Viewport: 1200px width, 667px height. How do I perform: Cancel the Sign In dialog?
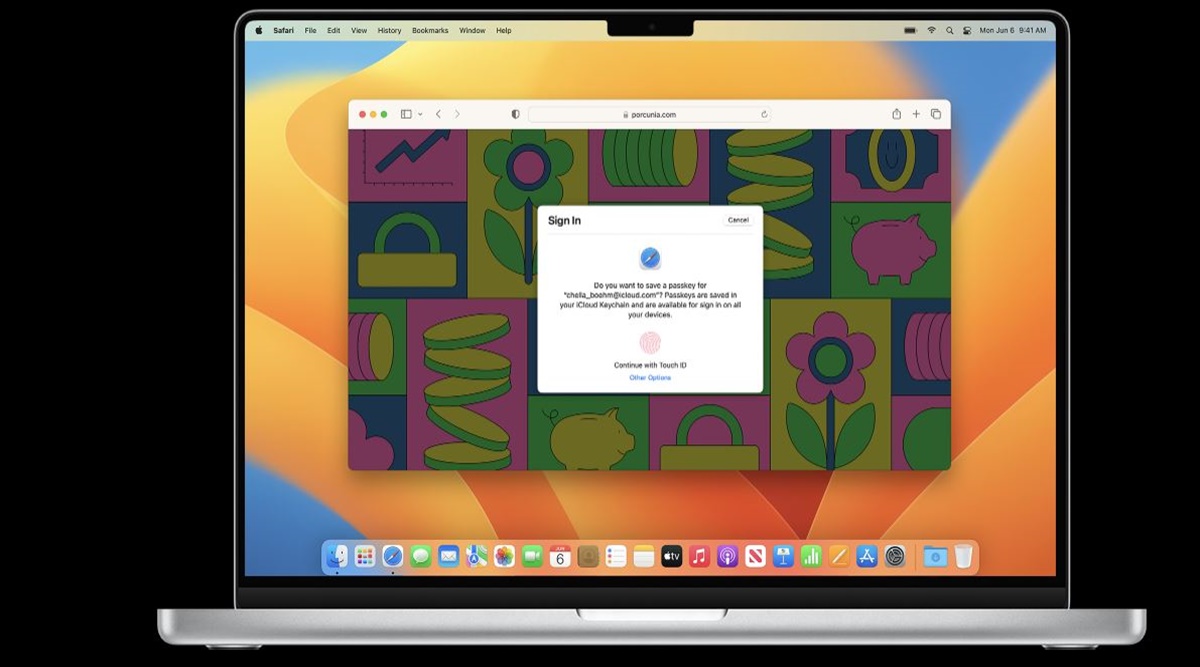(738, 220)
